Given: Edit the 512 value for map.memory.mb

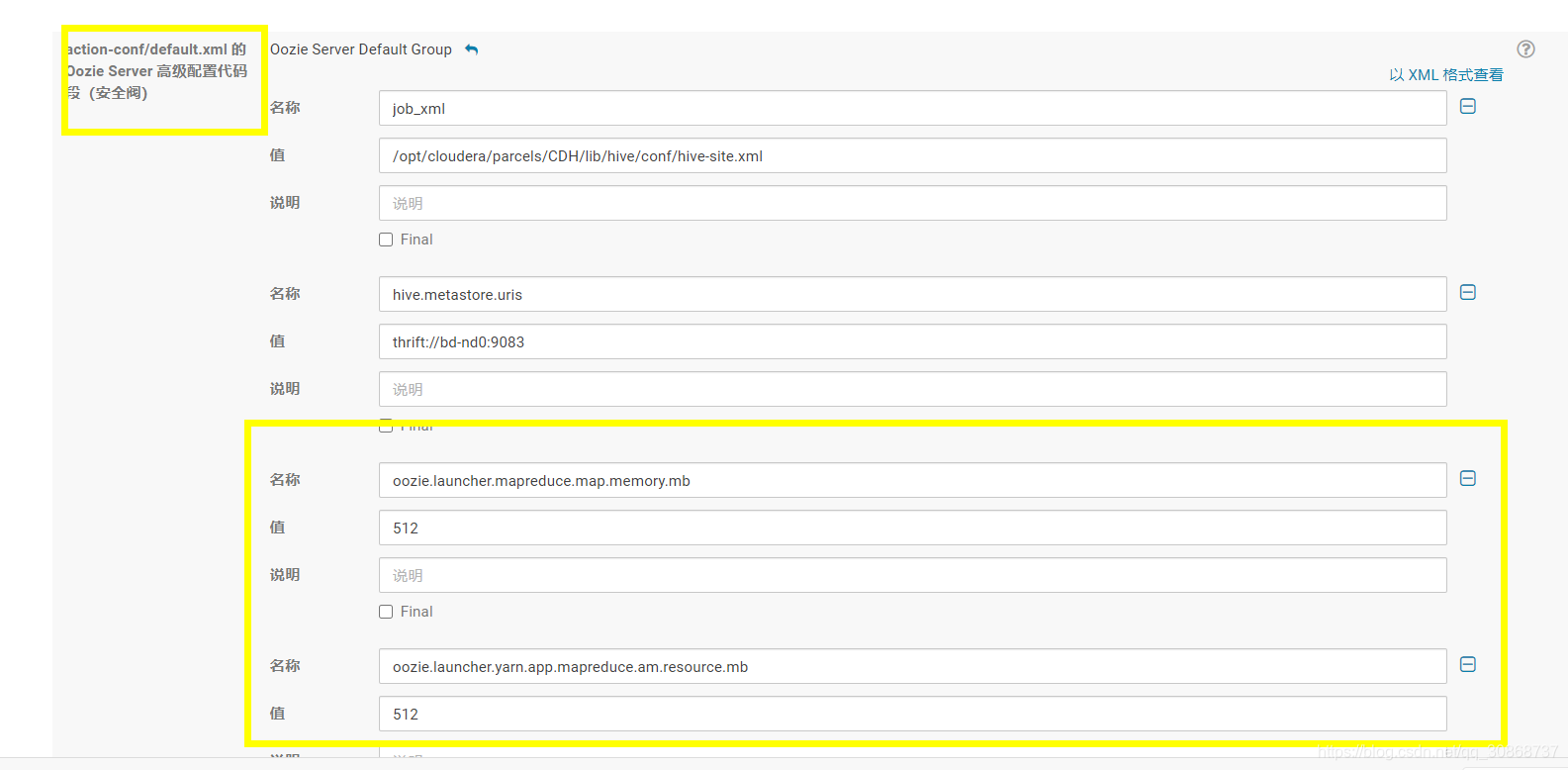Looking at the screenshot, I should pos(912,528).
